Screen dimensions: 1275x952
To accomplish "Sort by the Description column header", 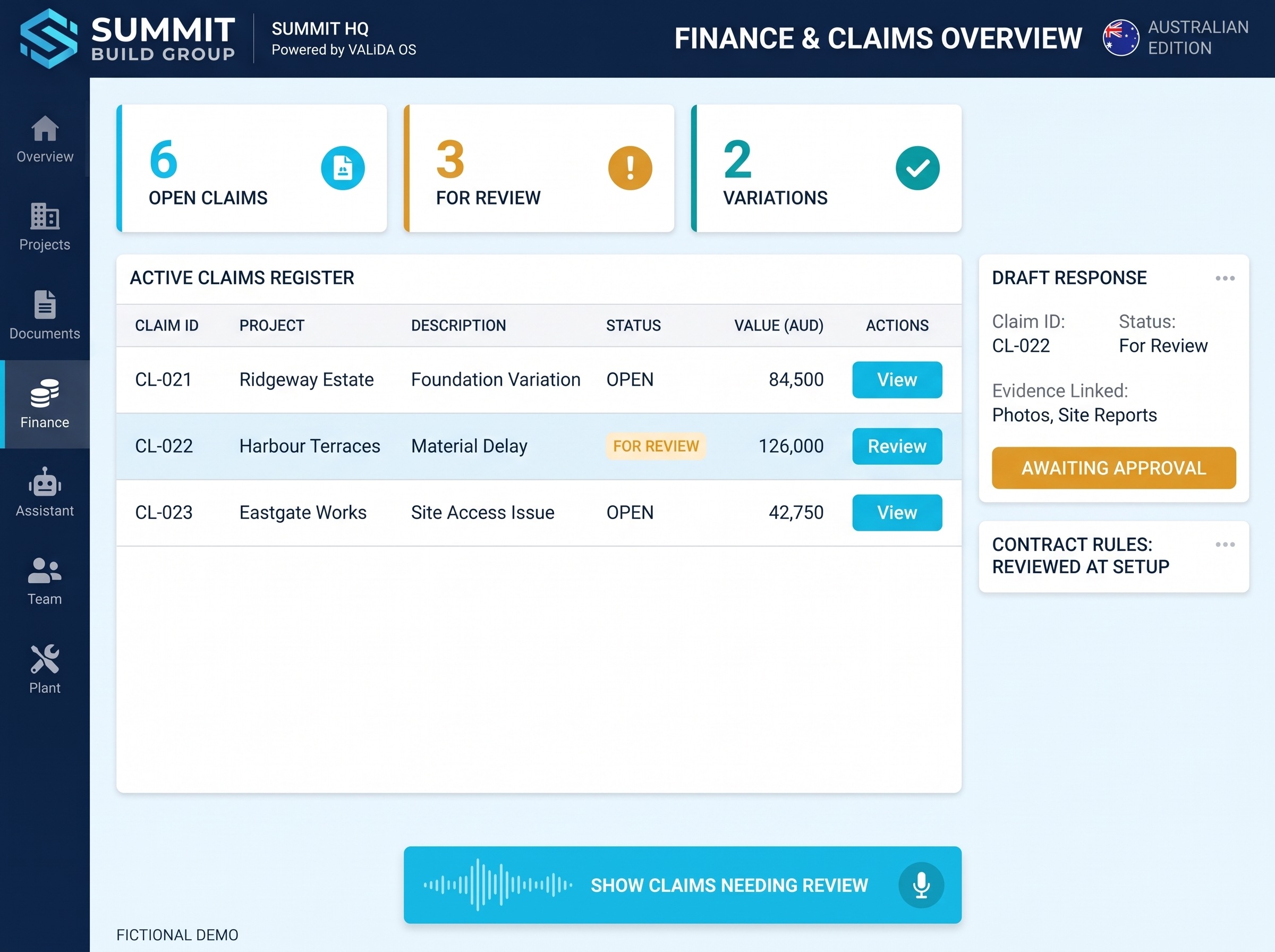I will pos(458,326).
